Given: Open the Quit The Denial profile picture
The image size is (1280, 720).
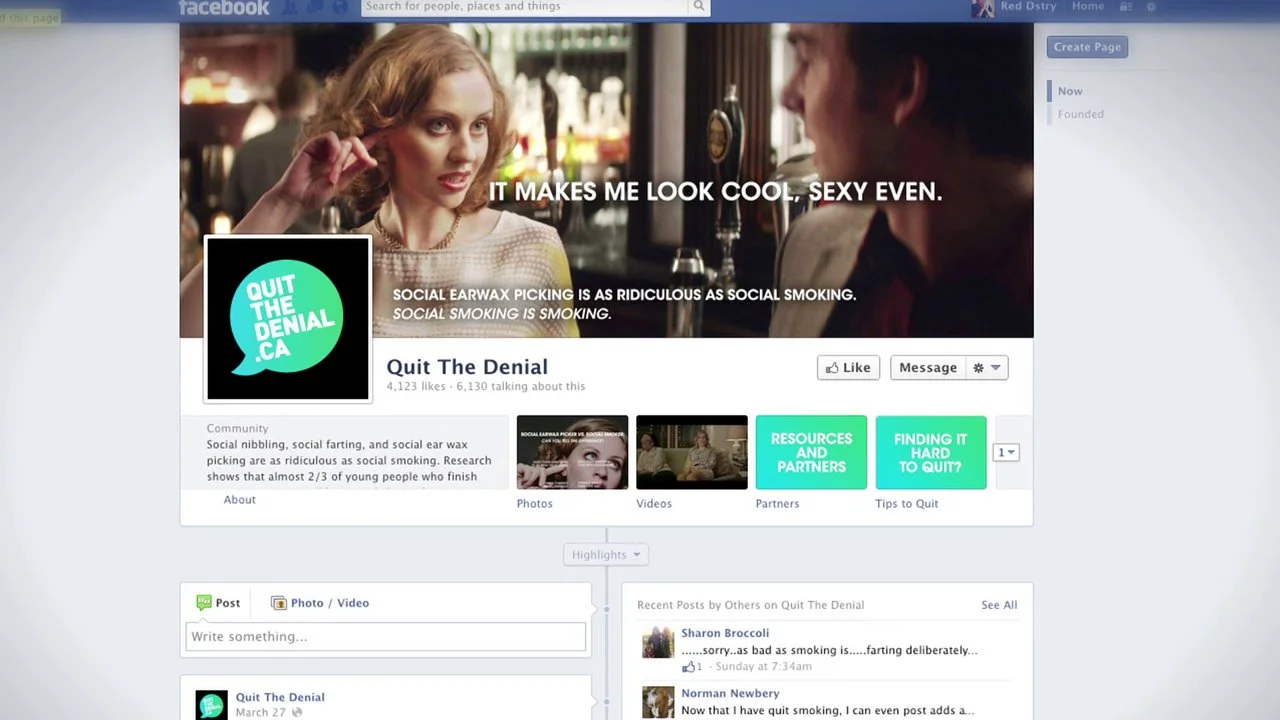Looking at the screenshot, I should pyautogui.click(x=288, y=319).
